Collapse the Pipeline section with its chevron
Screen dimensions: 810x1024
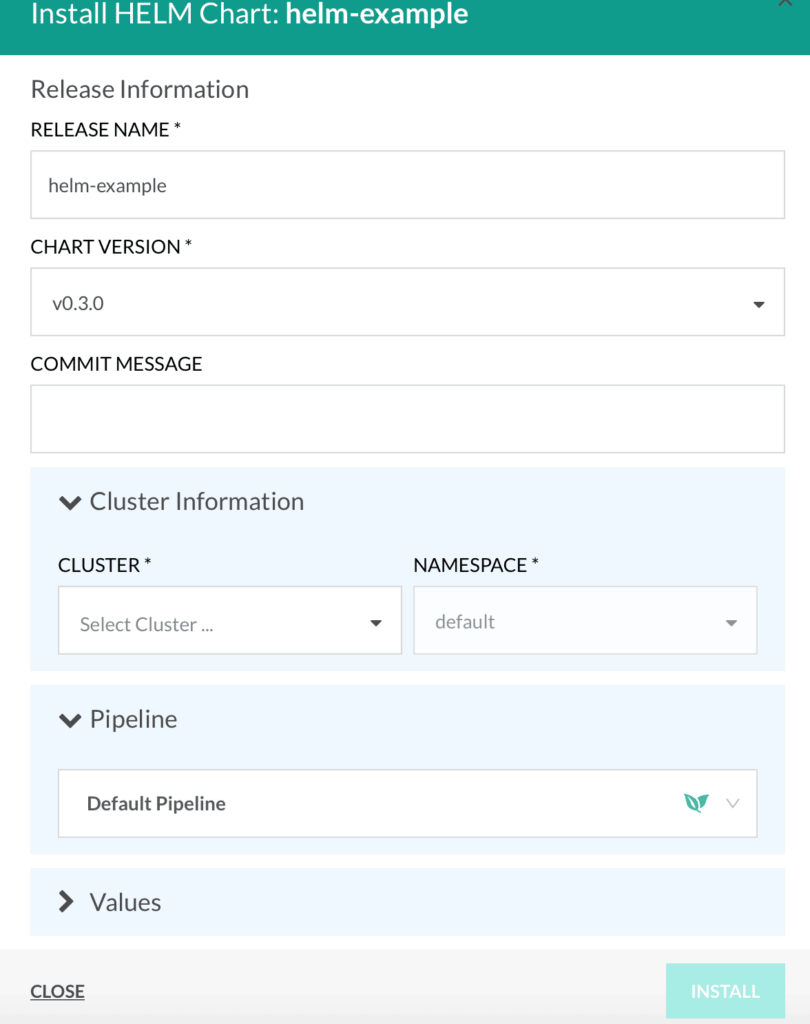pos(70,720)
